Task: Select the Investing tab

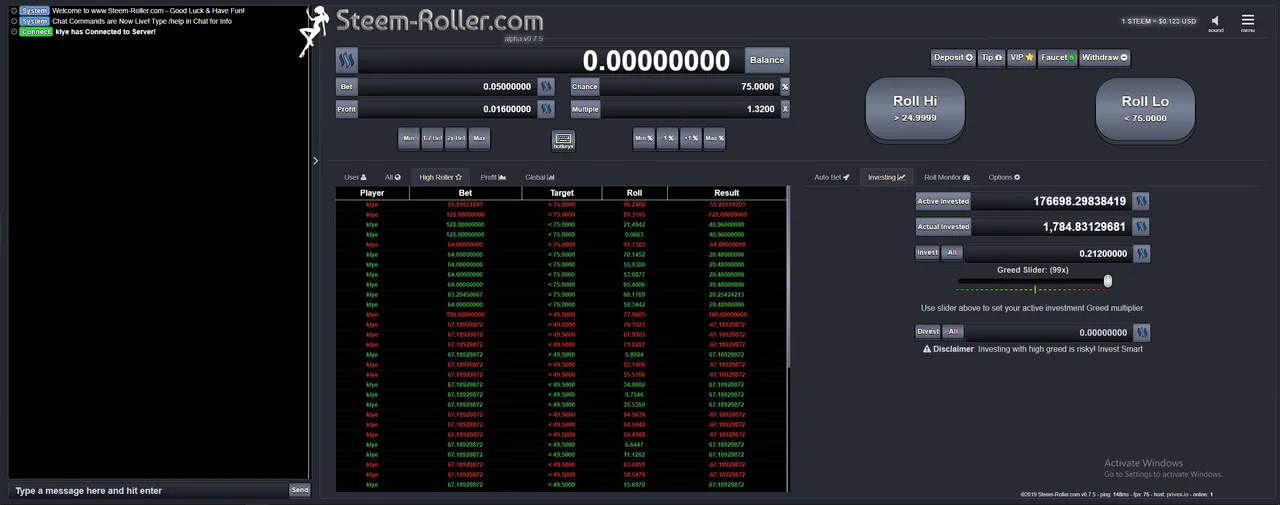Action: coord(886,177)
